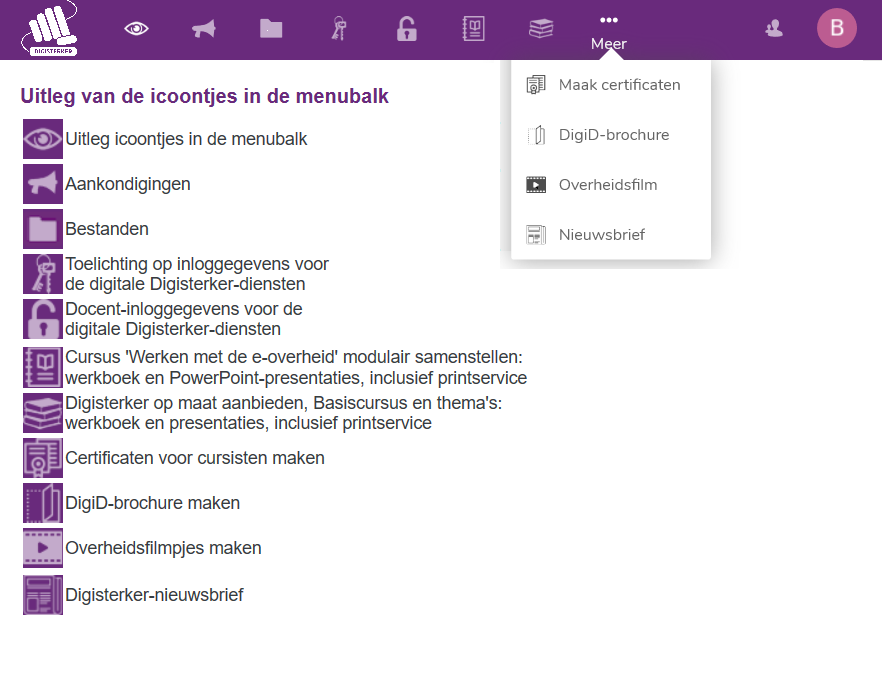Click brochure icon beside DigiD-brochure maken
The height and width of the screenshot is (682, 882).
(43, 503)
